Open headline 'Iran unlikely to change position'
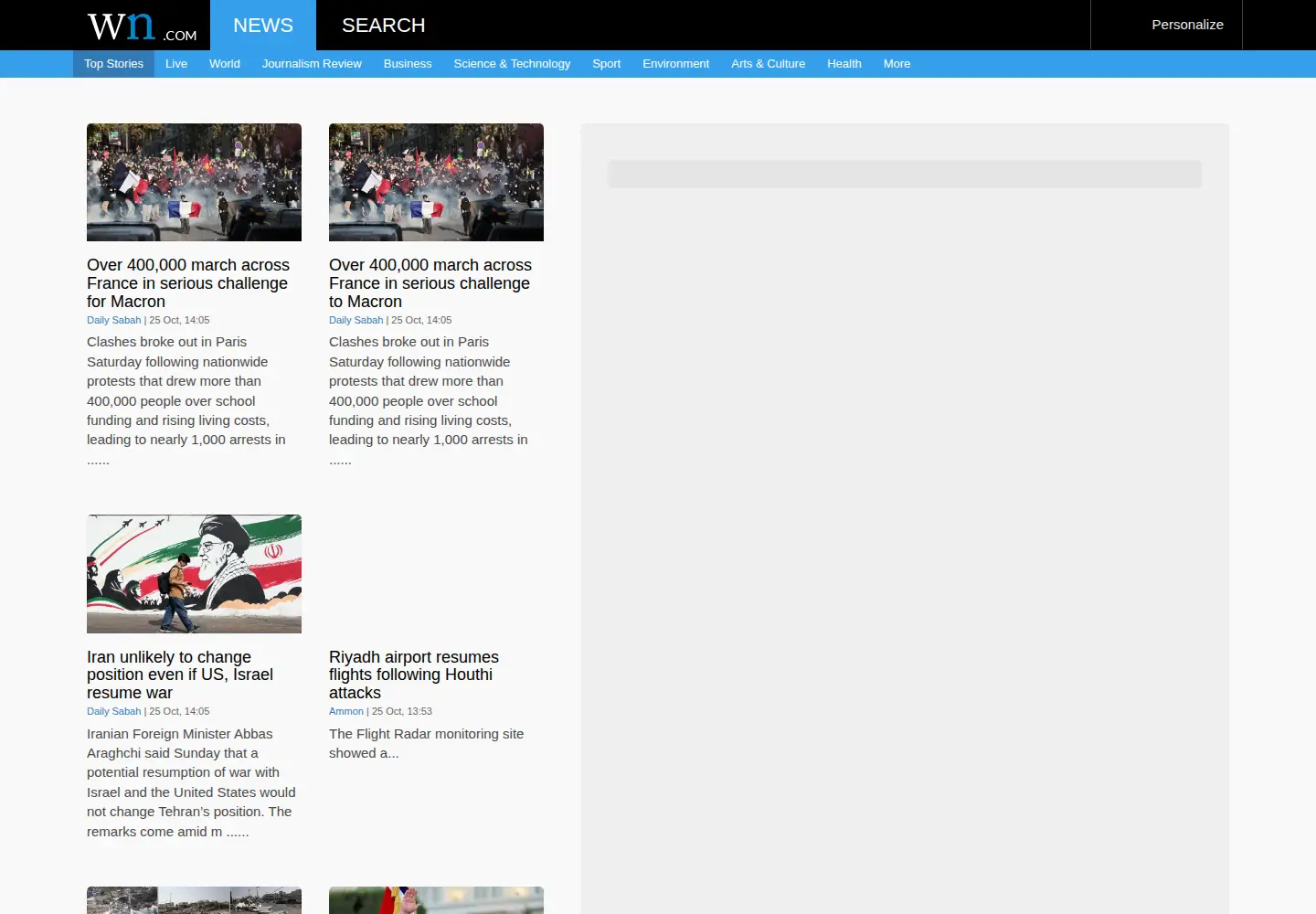This screenshot has width=1316, height=914. point(180,675)
